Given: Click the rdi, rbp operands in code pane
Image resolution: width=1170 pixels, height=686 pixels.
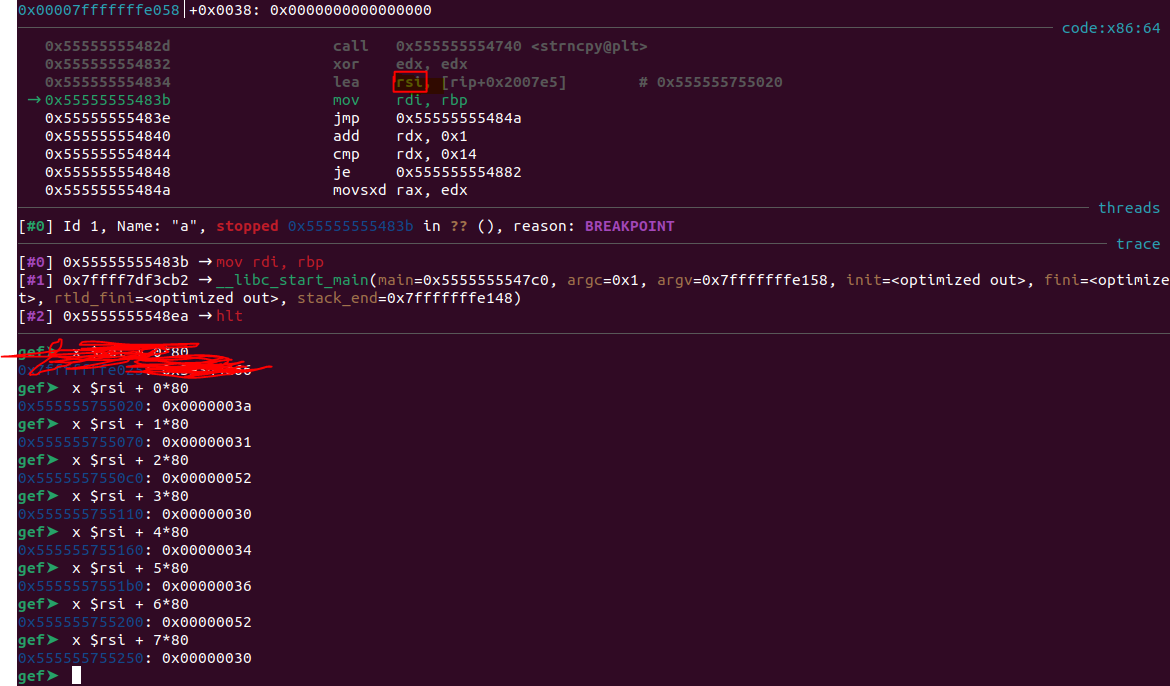Looking at the screenshot, I should pos(431,99).
